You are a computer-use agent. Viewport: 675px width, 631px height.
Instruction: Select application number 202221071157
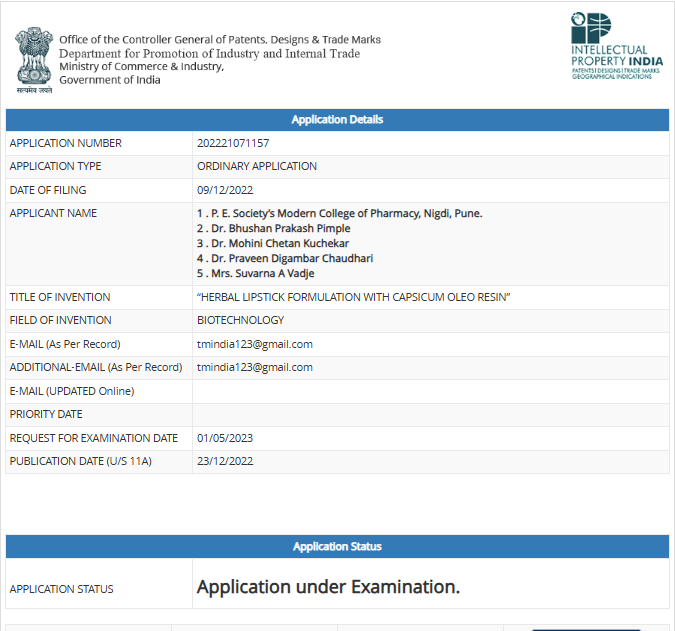click(x=233, y=143)
